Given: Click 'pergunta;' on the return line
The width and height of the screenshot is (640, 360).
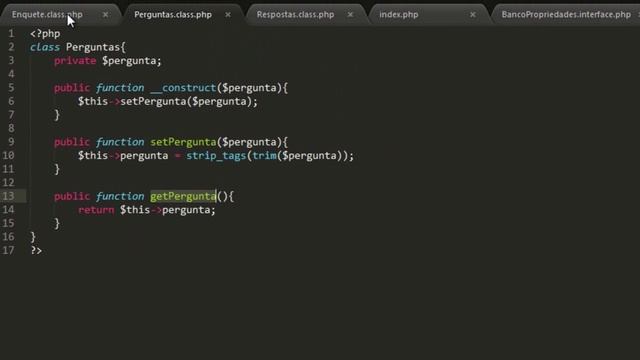Looking at the screenshot, I should [189, 210].
